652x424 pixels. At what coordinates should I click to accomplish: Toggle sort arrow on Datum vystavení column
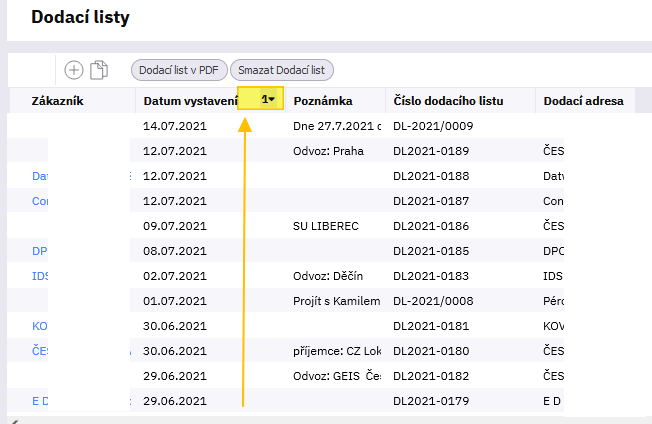[269, 99]
